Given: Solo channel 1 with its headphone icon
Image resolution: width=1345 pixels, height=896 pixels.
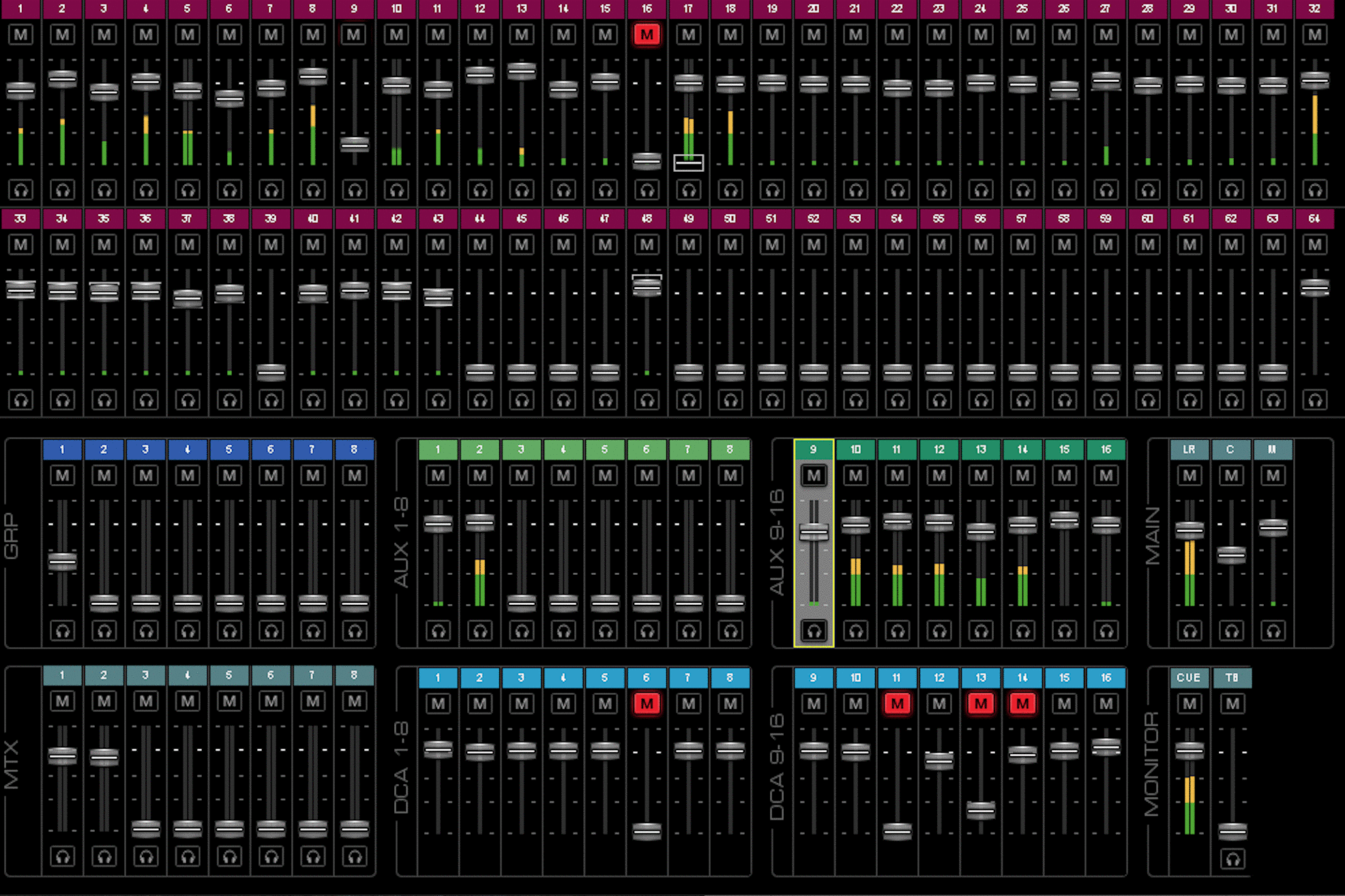Looking at the screenshot, I should [20, 190].
